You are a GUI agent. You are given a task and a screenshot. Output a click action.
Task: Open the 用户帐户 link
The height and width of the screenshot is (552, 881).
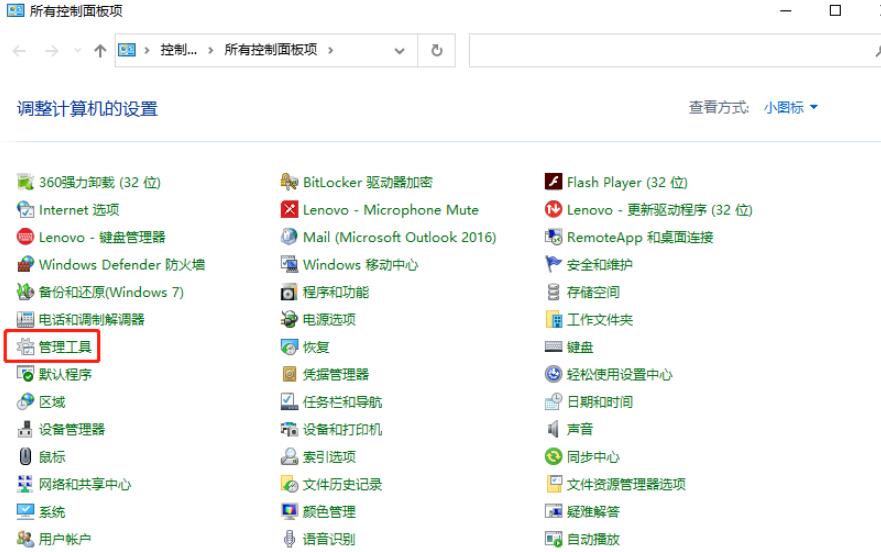coord(65,539)
